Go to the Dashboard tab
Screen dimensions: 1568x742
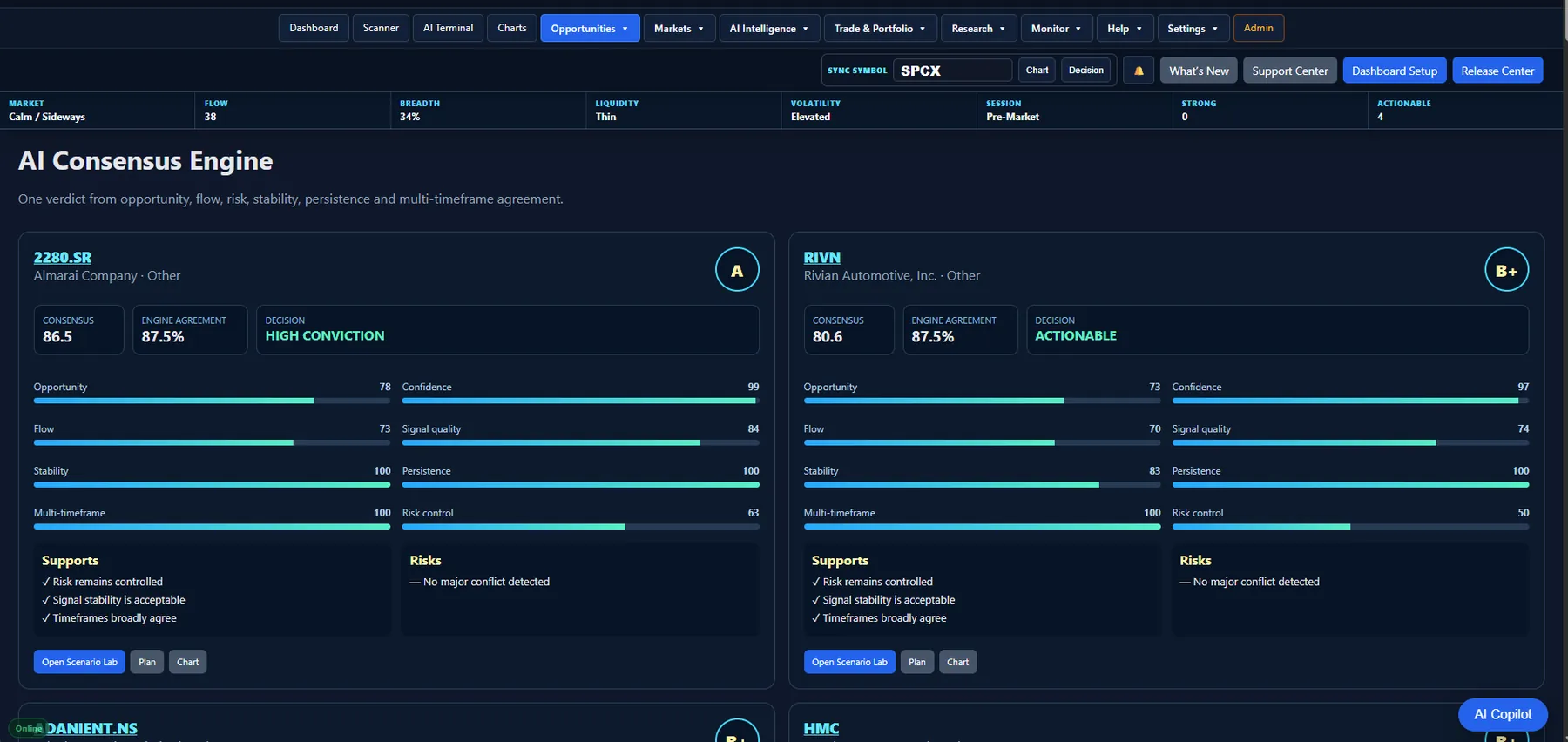314,28
